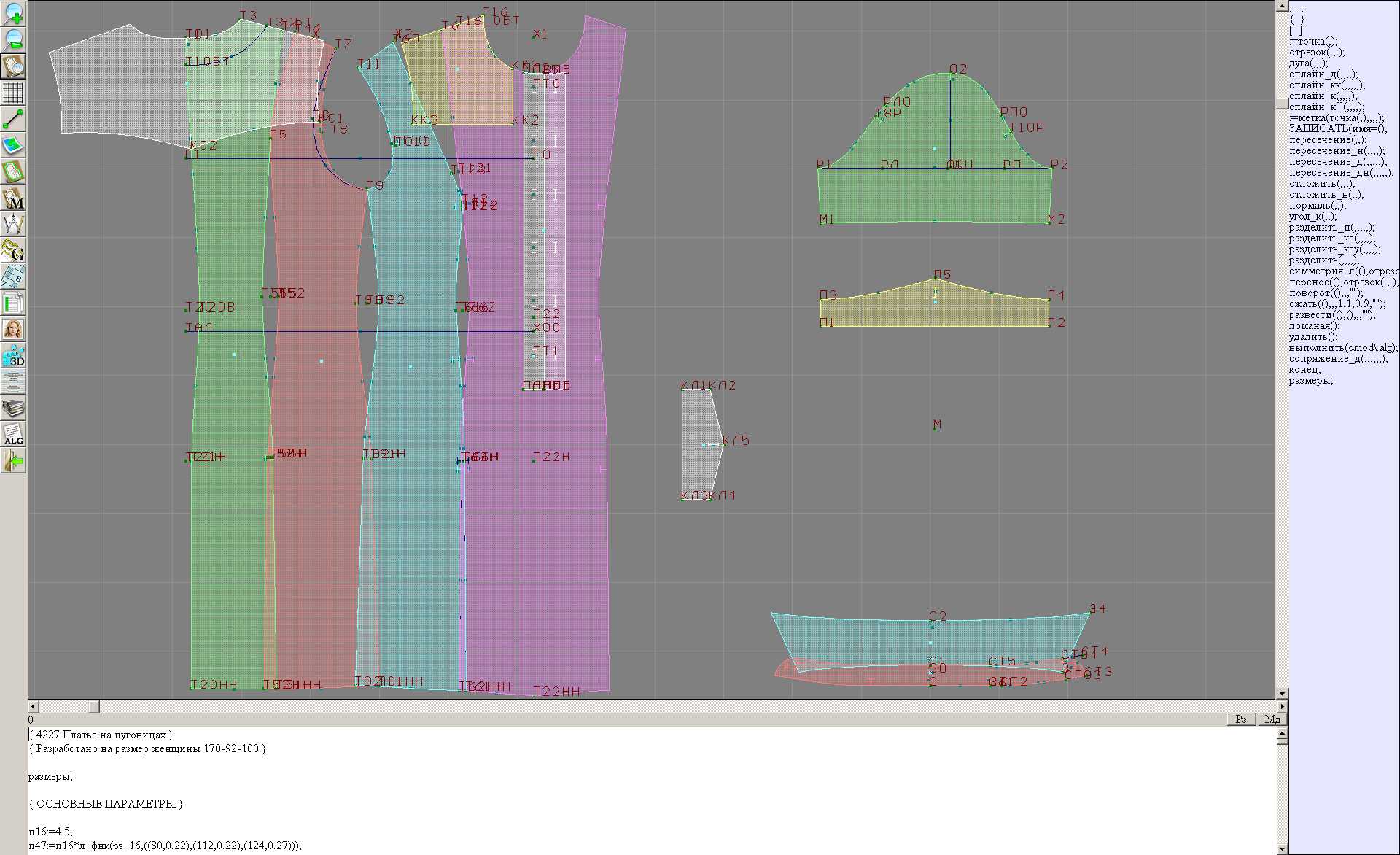Click the zoom out magnifier icon
The width and height of the screenshot is (1400, 855).
[13, 39]
